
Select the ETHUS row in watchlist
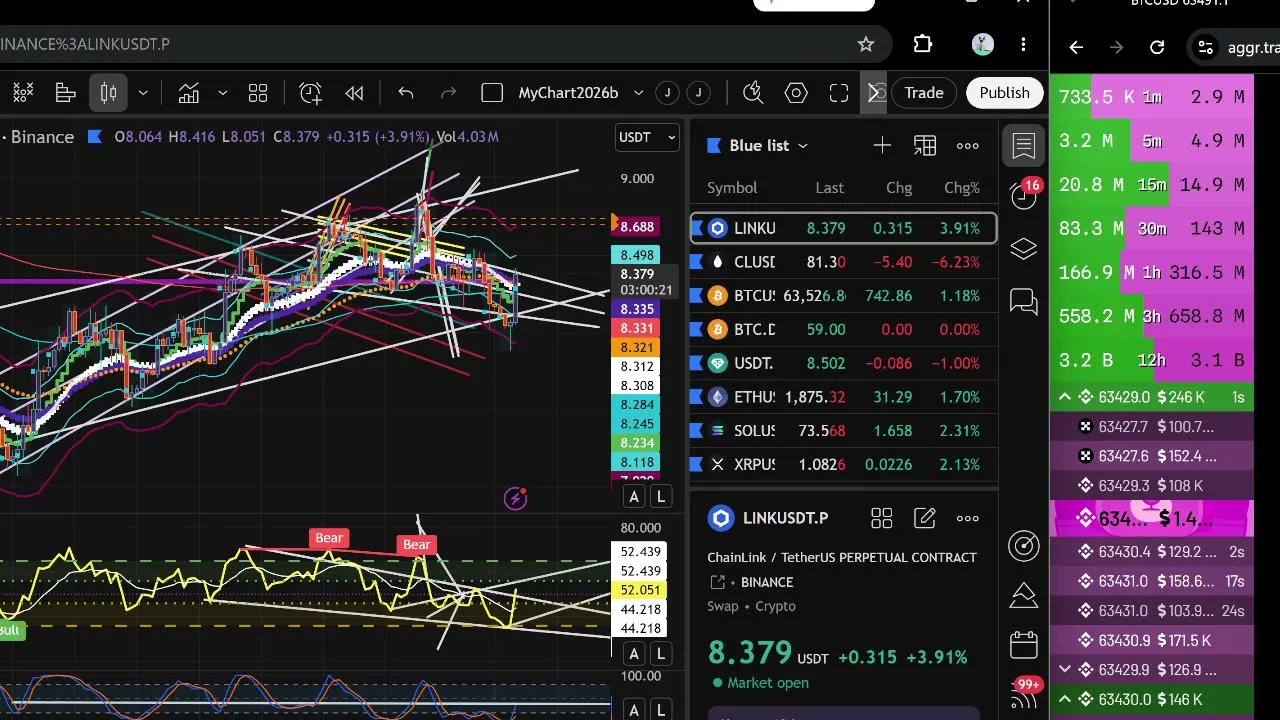pos(844,397)
